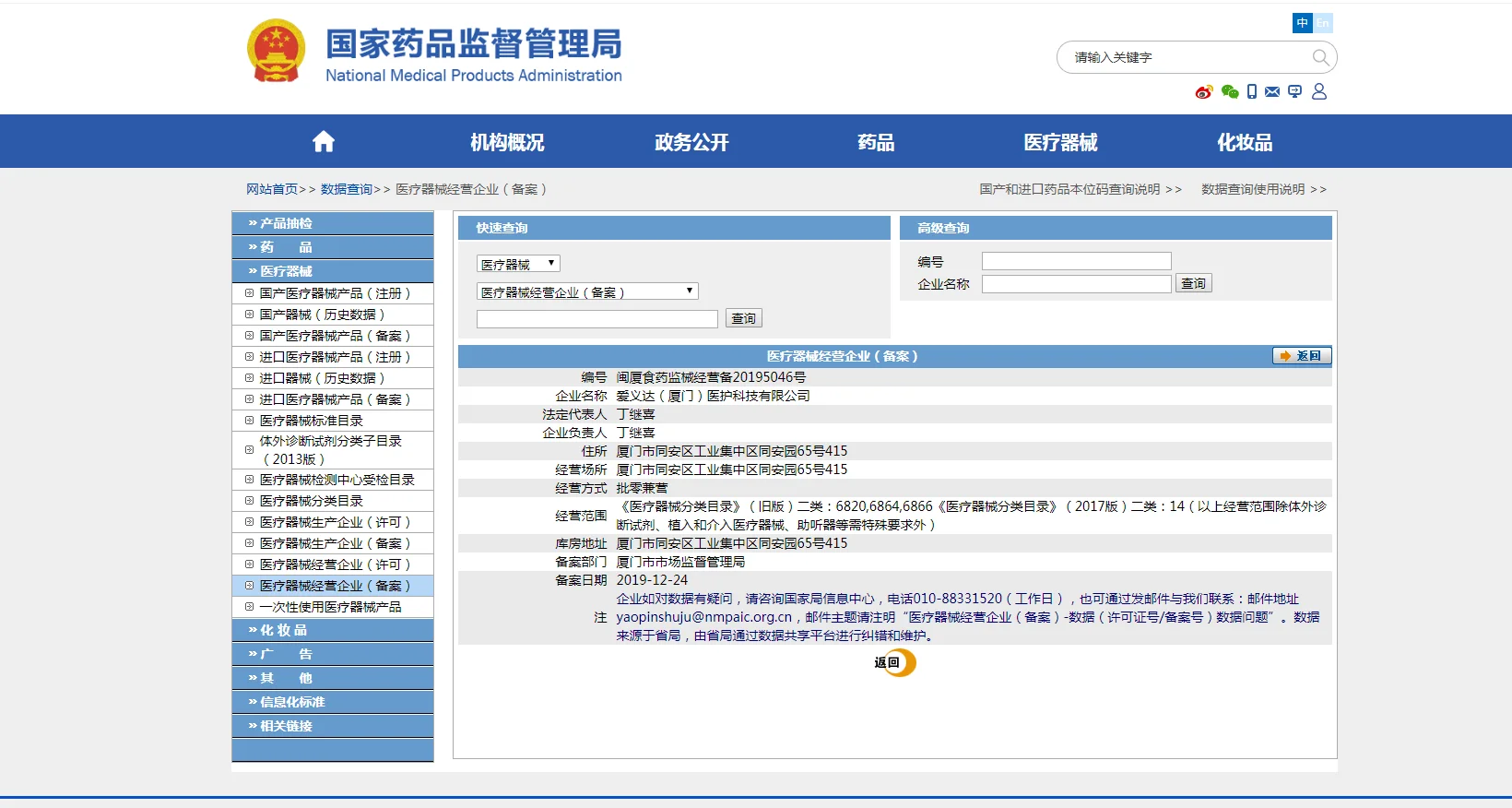Screen dimensions: 1512x808
Task: Open the WeChat icon
Action: 1229,92
